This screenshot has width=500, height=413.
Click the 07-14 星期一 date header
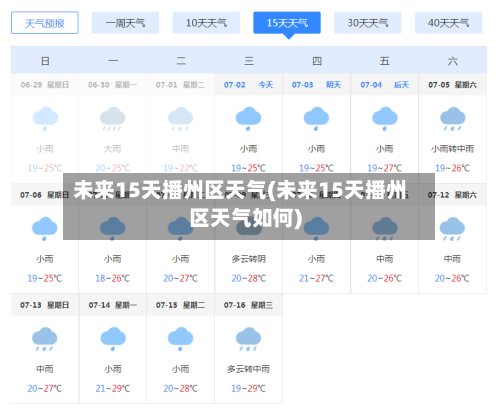[113, 305]
